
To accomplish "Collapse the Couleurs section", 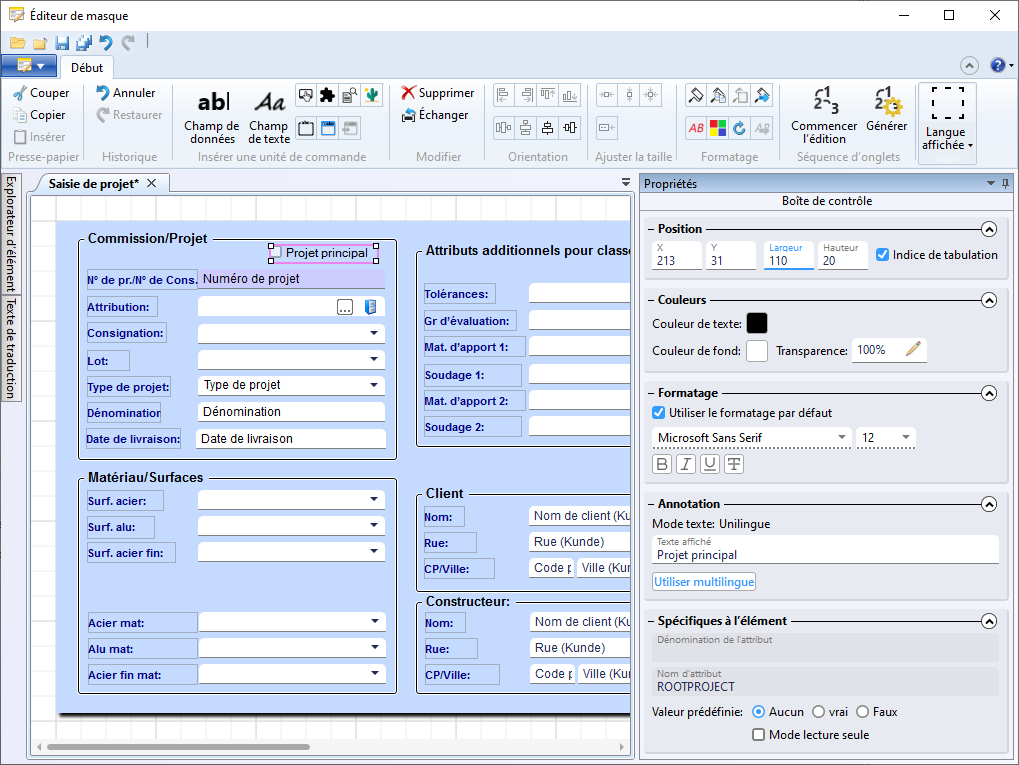I will click(x=989, y=300).
